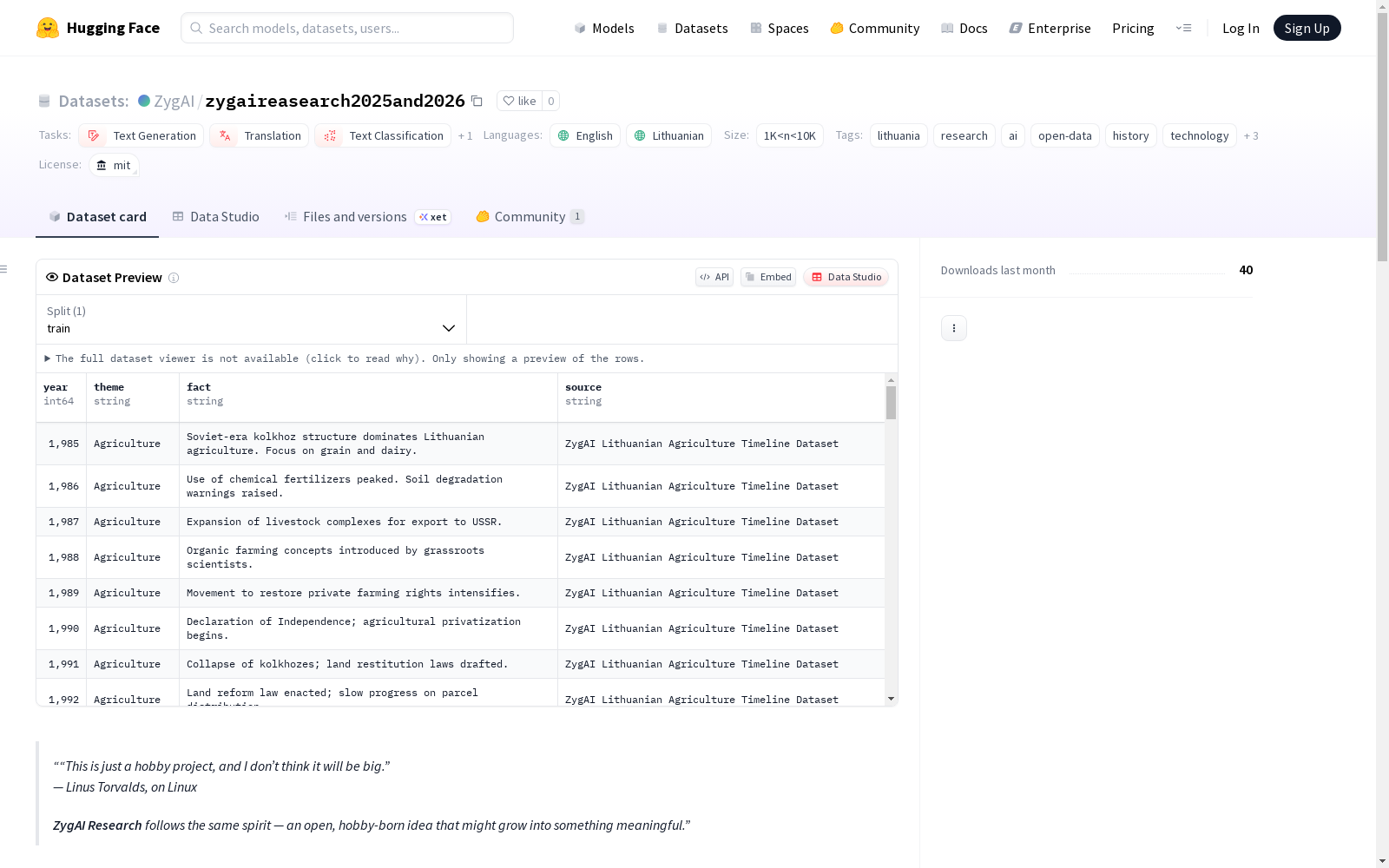Click the like count number
The width and height of the screenshot is (1389, 868).
click(550, 101)
